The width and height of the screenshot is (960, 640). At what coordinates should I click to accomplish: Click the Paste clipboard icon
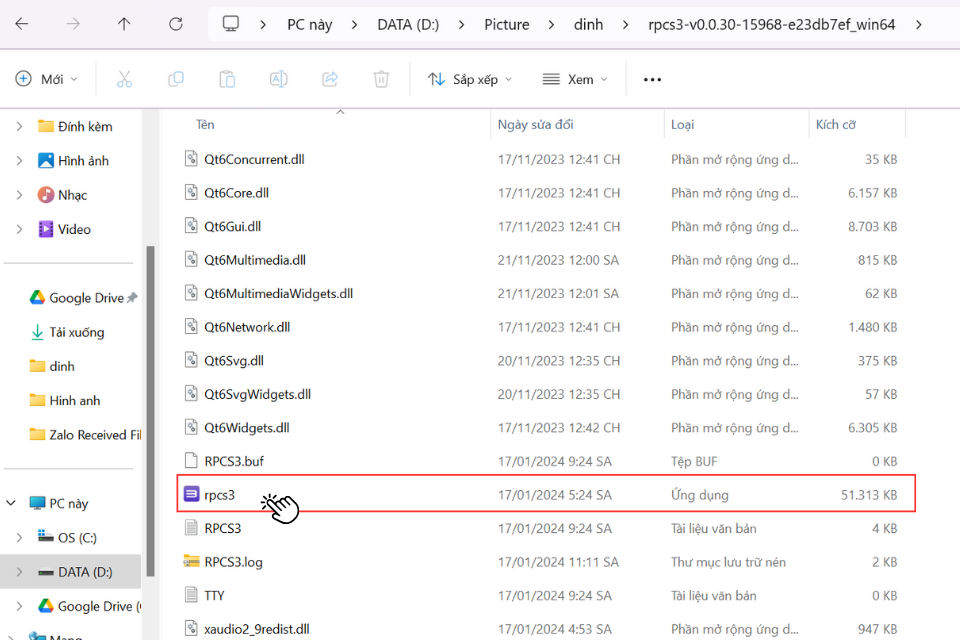click(x=227, y=79)
